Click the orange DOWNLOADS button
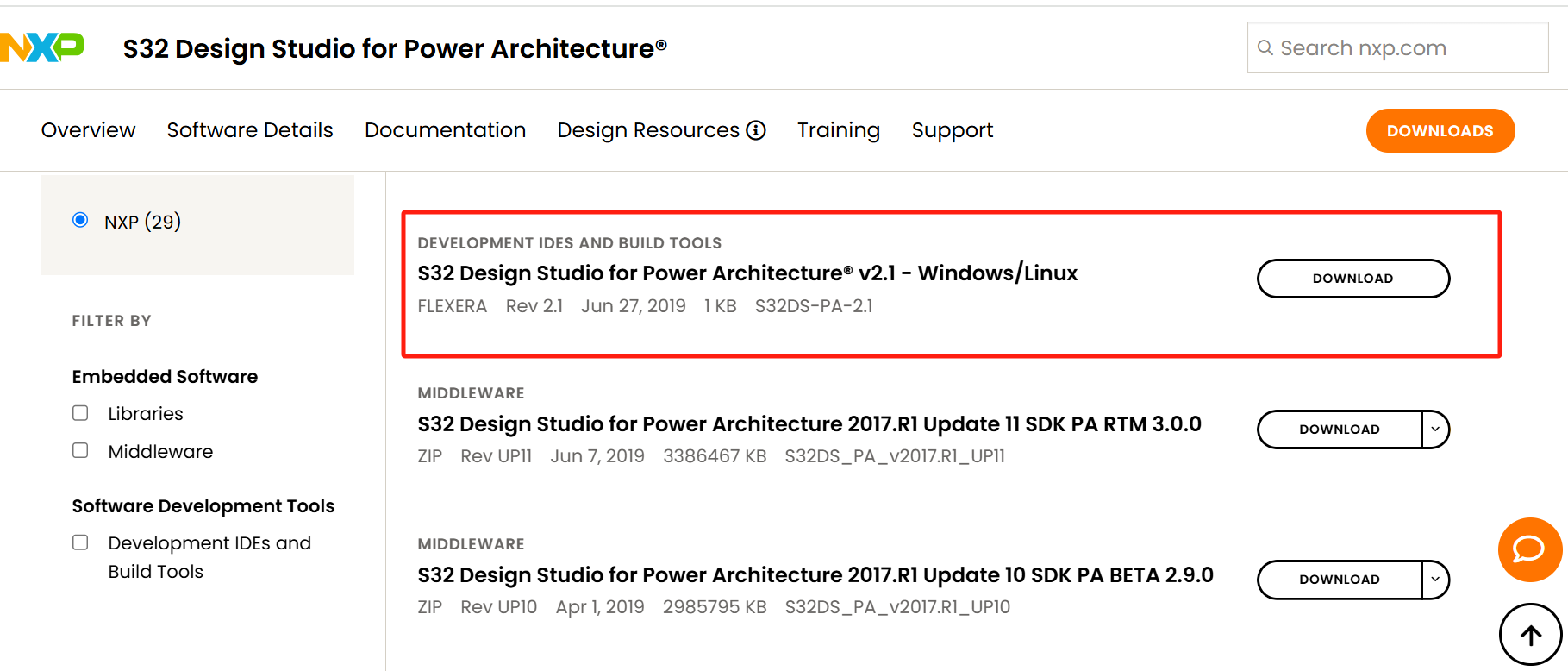 (x=1440, y=130)
